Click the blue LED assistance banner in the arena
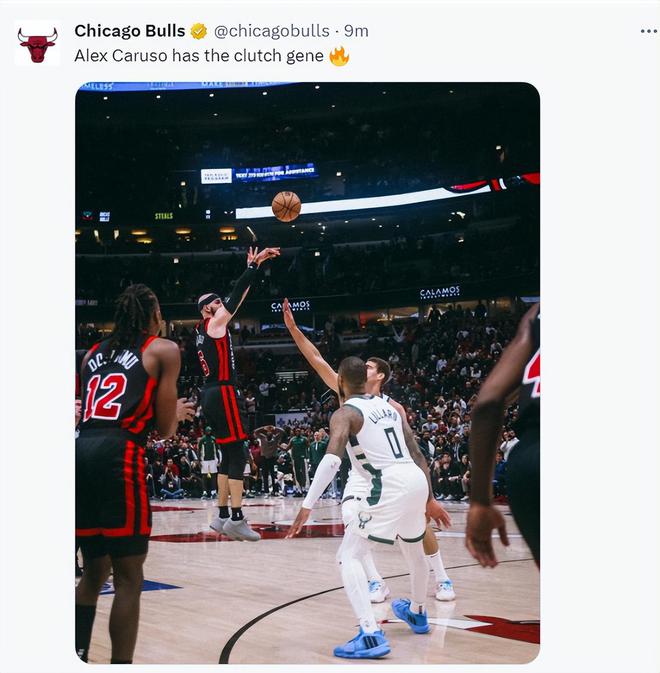 (x=275, y=173)
